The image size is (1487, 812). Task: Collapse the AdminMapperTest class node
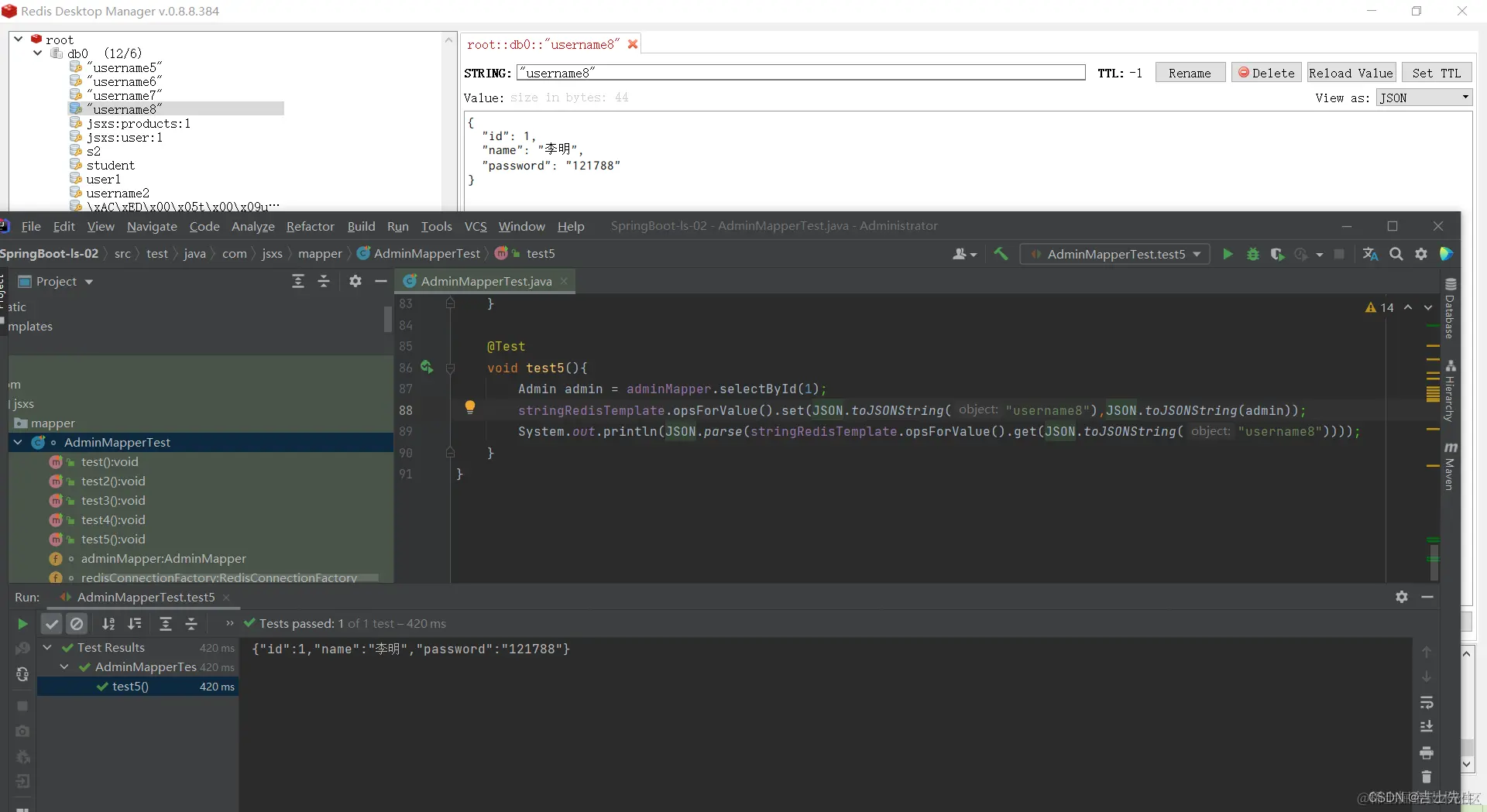[x=18, y=442]
